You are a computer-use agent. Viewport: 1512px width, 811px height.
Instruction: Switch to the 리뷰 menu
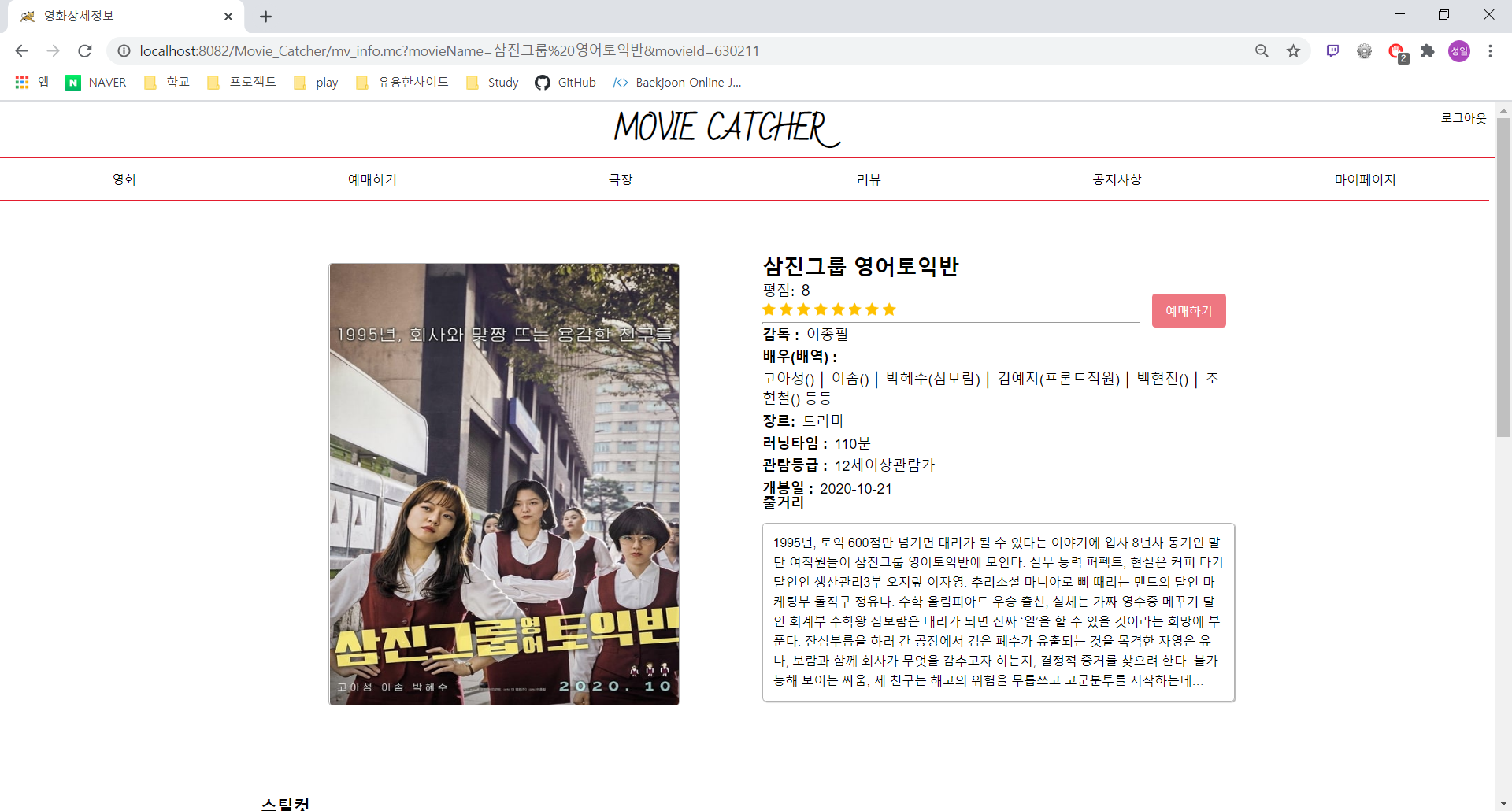[869, 179]
